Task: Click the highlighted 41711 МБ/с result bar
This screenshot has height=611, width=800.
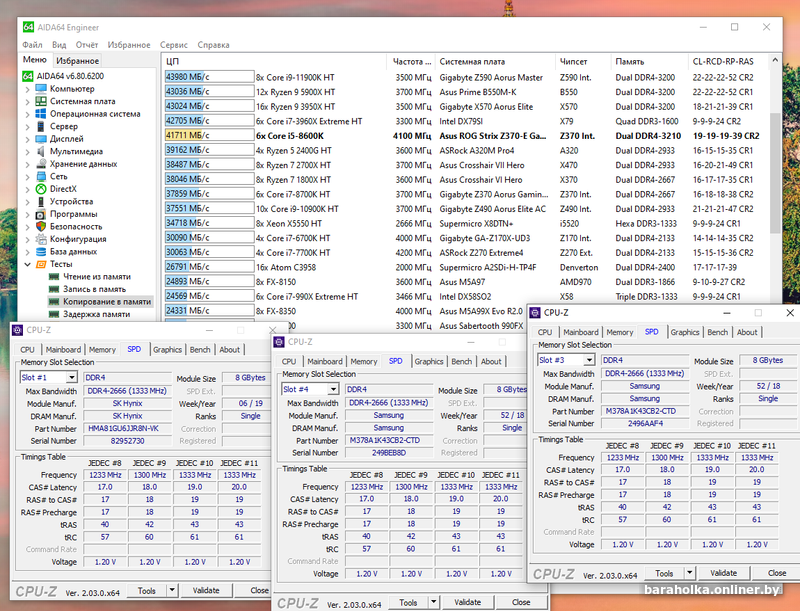Action: (x=207, y=135)
